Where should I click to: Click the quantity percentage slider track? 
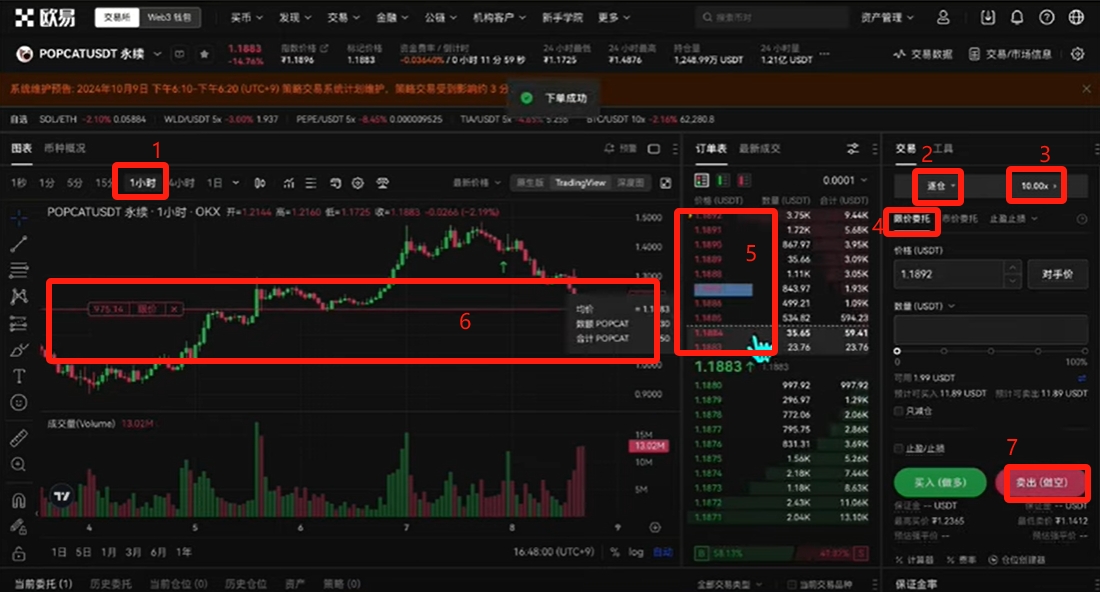(x=991, y=351)
